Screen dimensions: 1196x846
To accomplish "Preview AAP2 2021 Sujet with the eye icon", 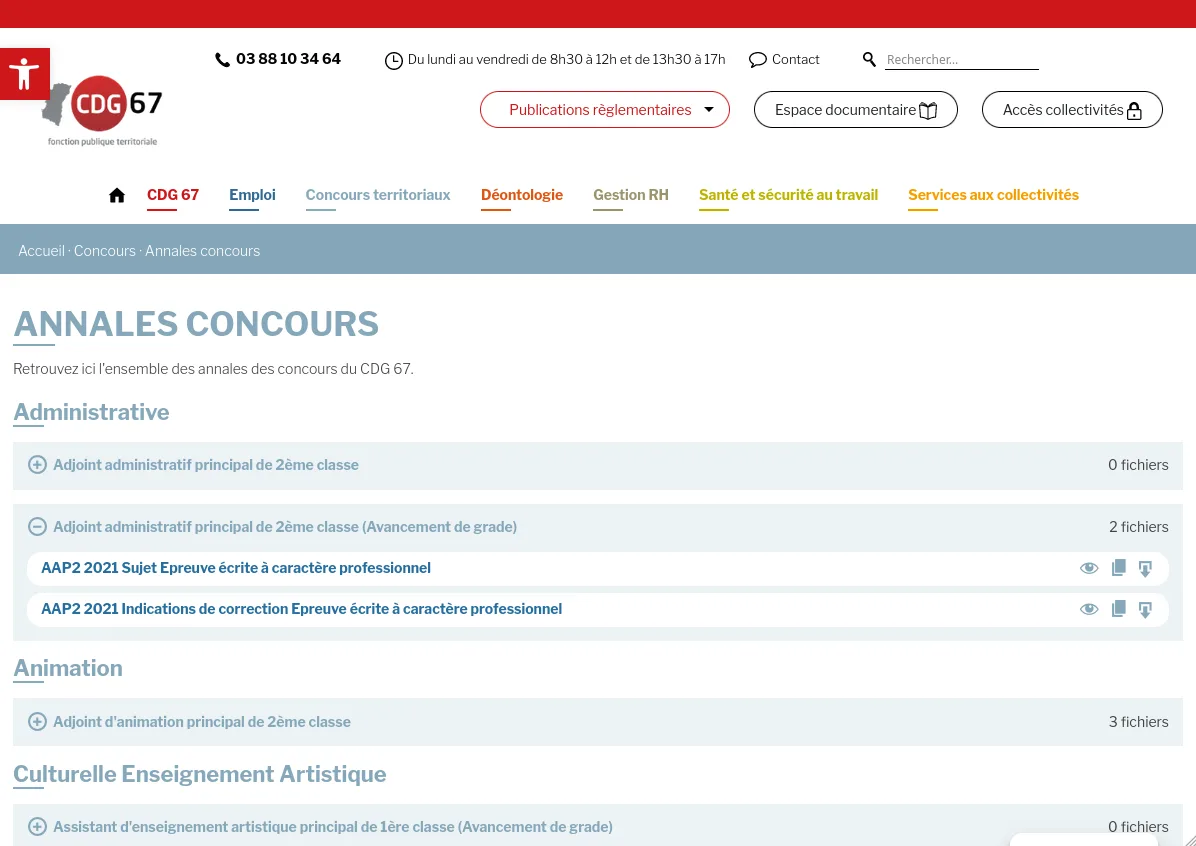I will coord(1089,568).
